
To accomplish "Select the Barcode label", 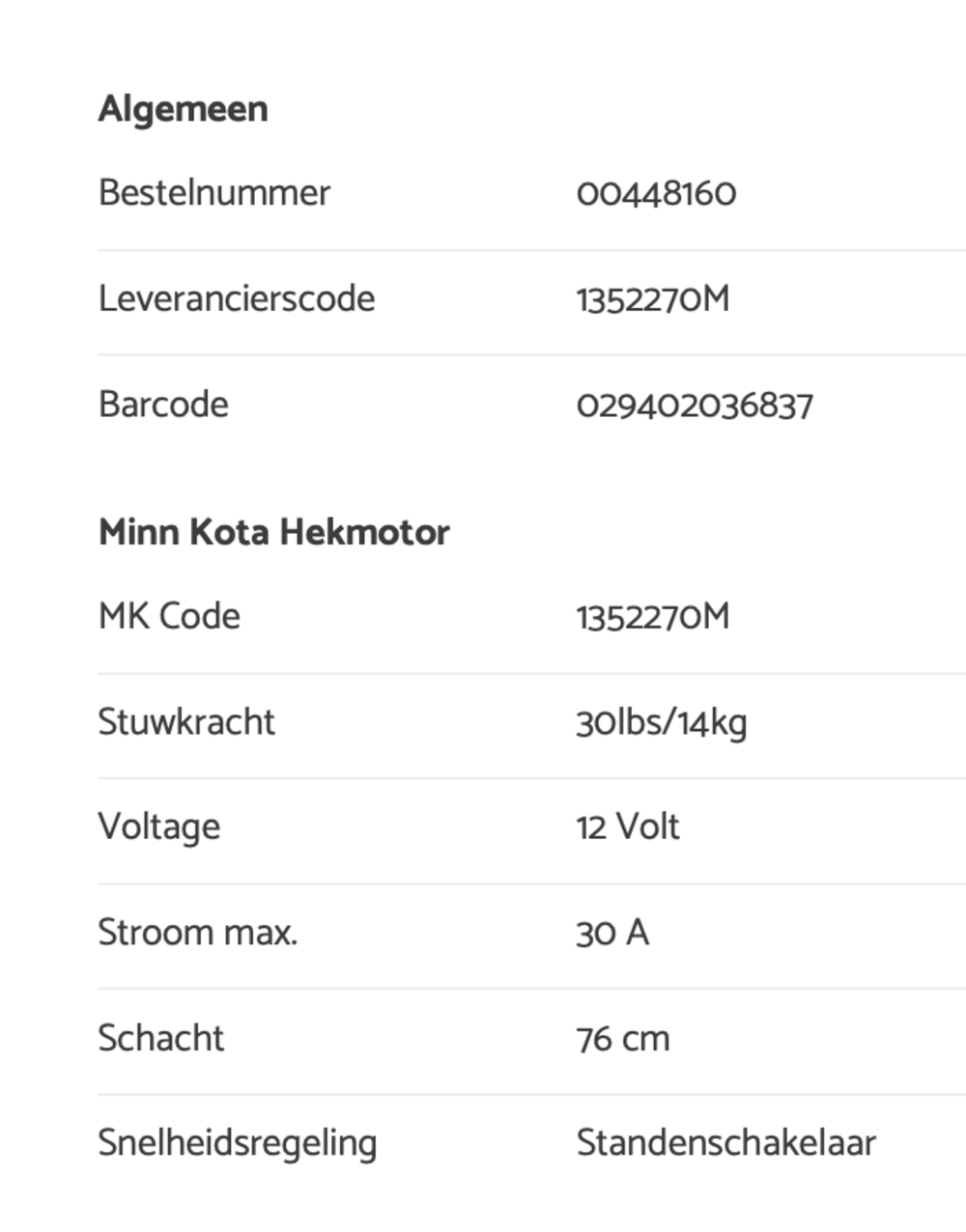I will coord(163,405).
